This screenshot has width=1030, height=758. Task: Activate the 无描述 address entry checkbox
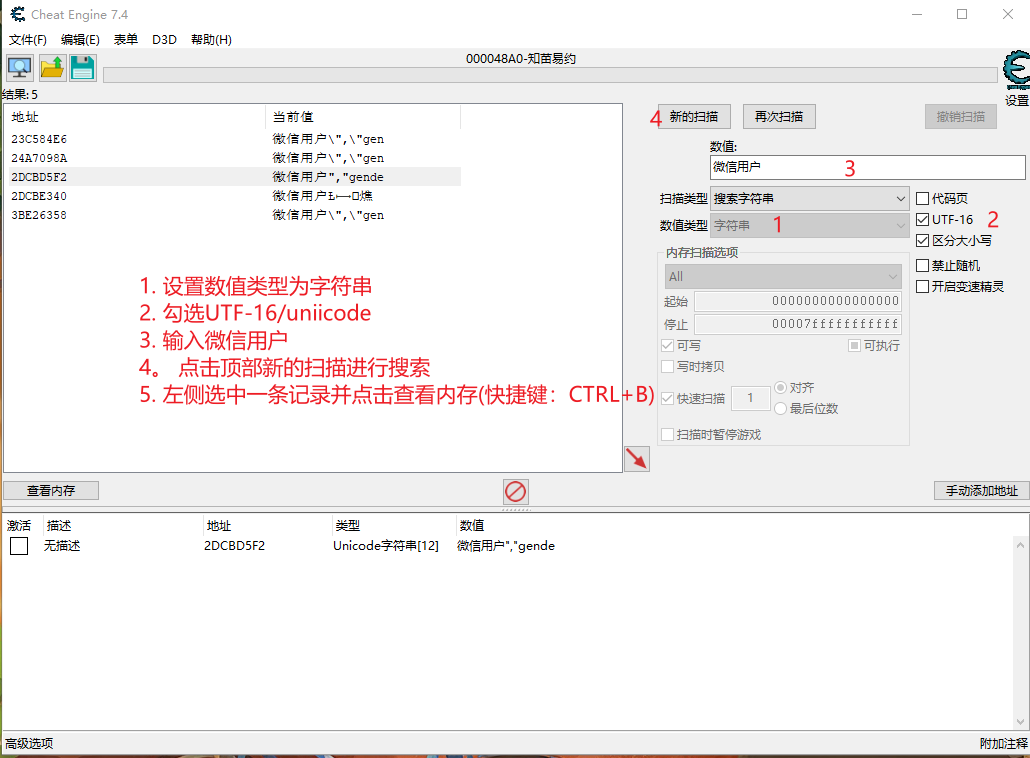click(19, 546)
